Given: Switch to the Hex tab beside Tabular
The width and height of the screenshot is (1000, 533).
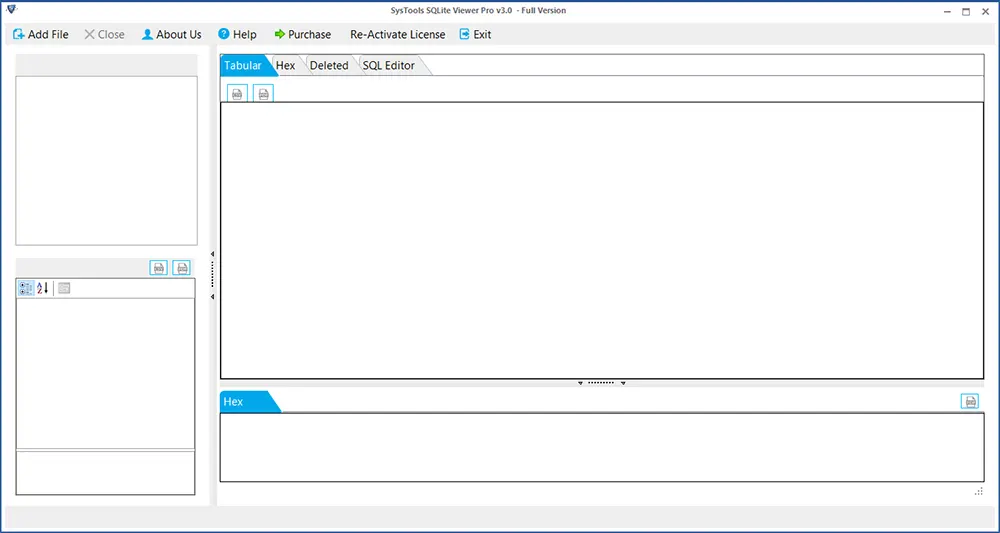Looking at the screenshot, I should (x=286, y=66).
